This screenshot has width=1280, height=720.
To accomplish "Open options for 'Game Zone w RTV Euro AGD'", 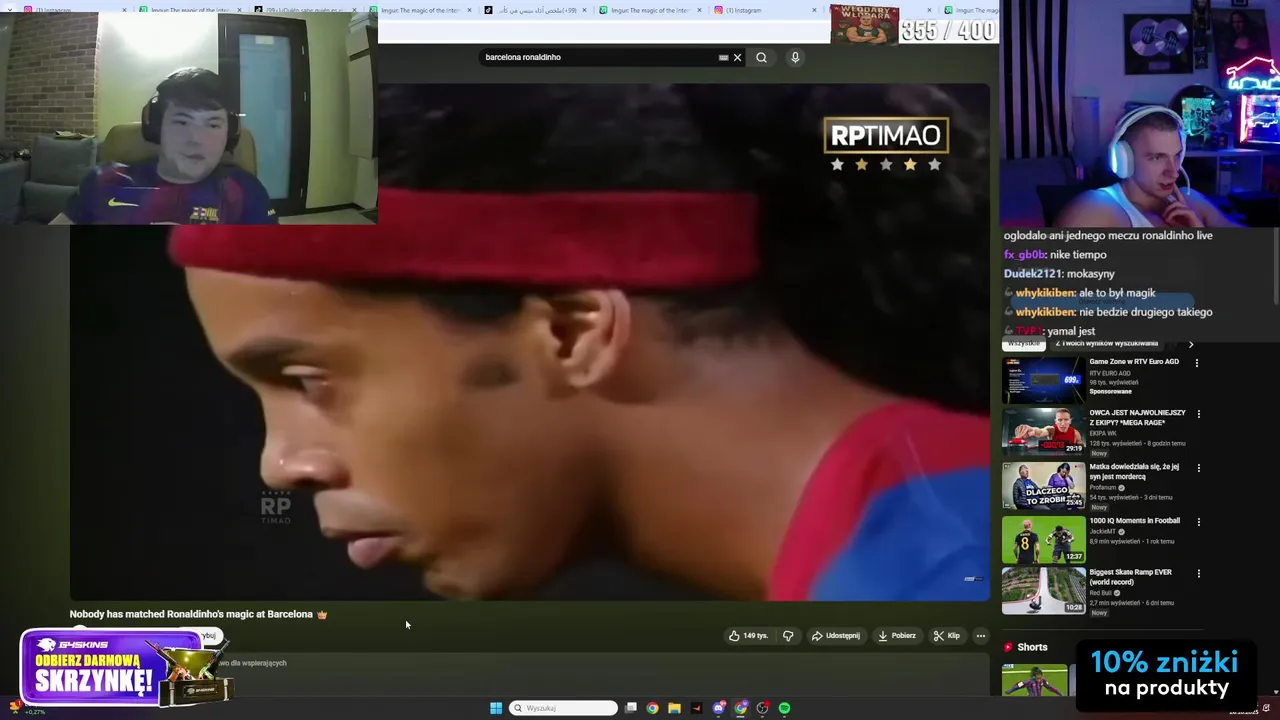I will pos(1197,363).
